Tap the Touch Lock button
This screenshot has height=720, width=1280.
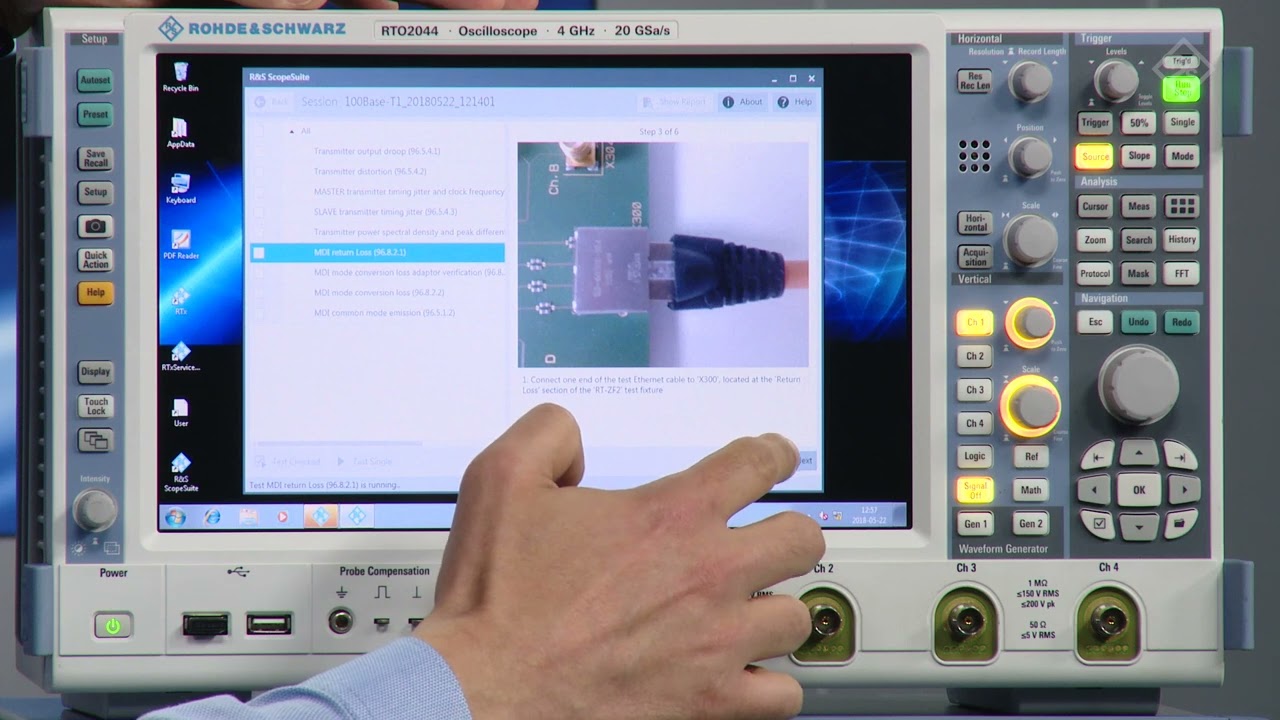point(96,406)
